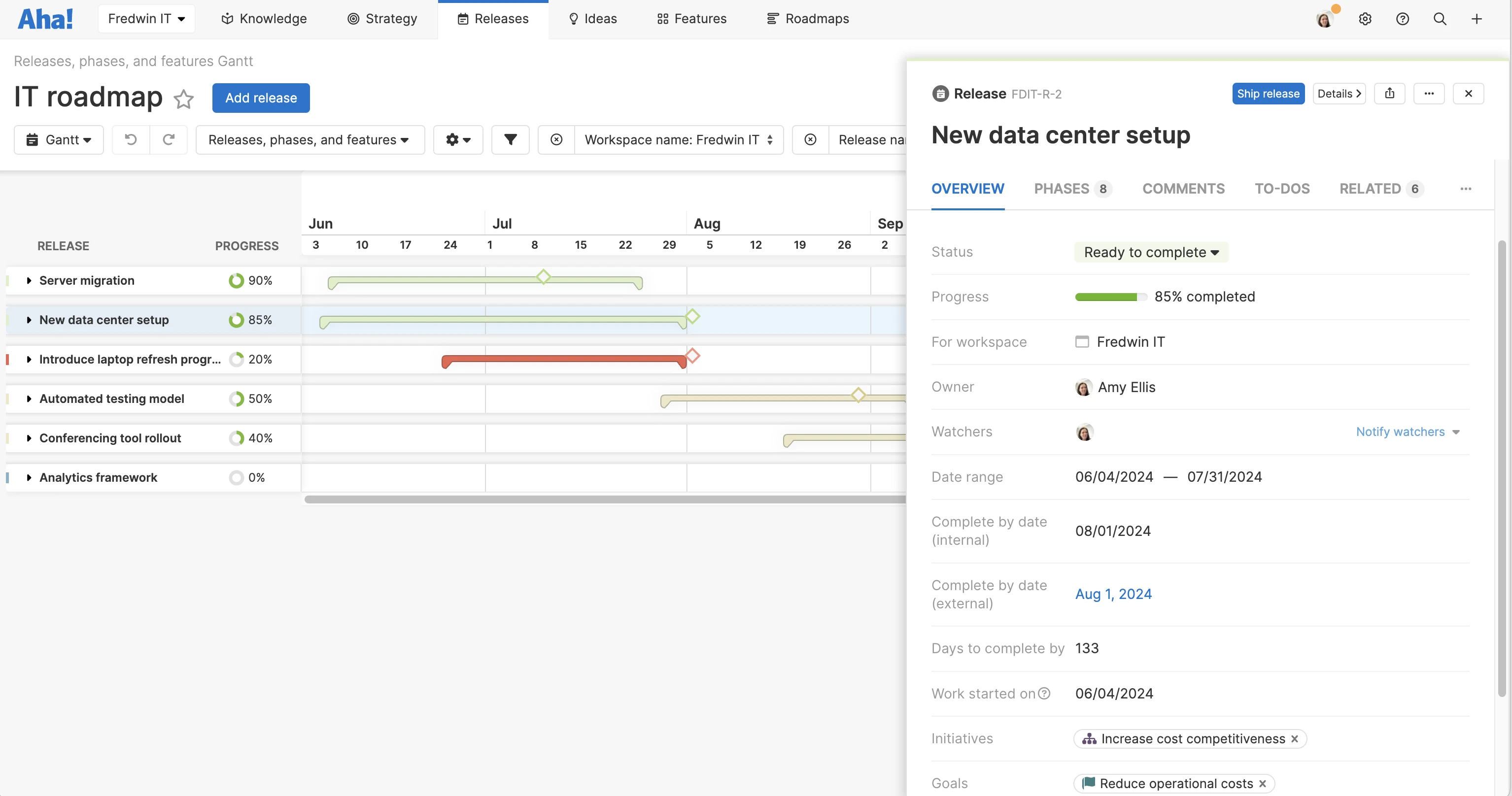Open the Aha! settings gear

coord(1365,18)
